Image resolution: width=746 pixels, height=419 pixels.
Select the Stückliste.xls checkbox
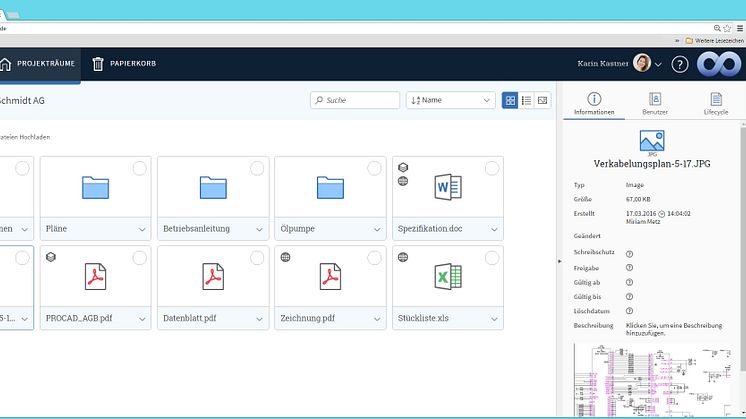click(x=492, y=258)
